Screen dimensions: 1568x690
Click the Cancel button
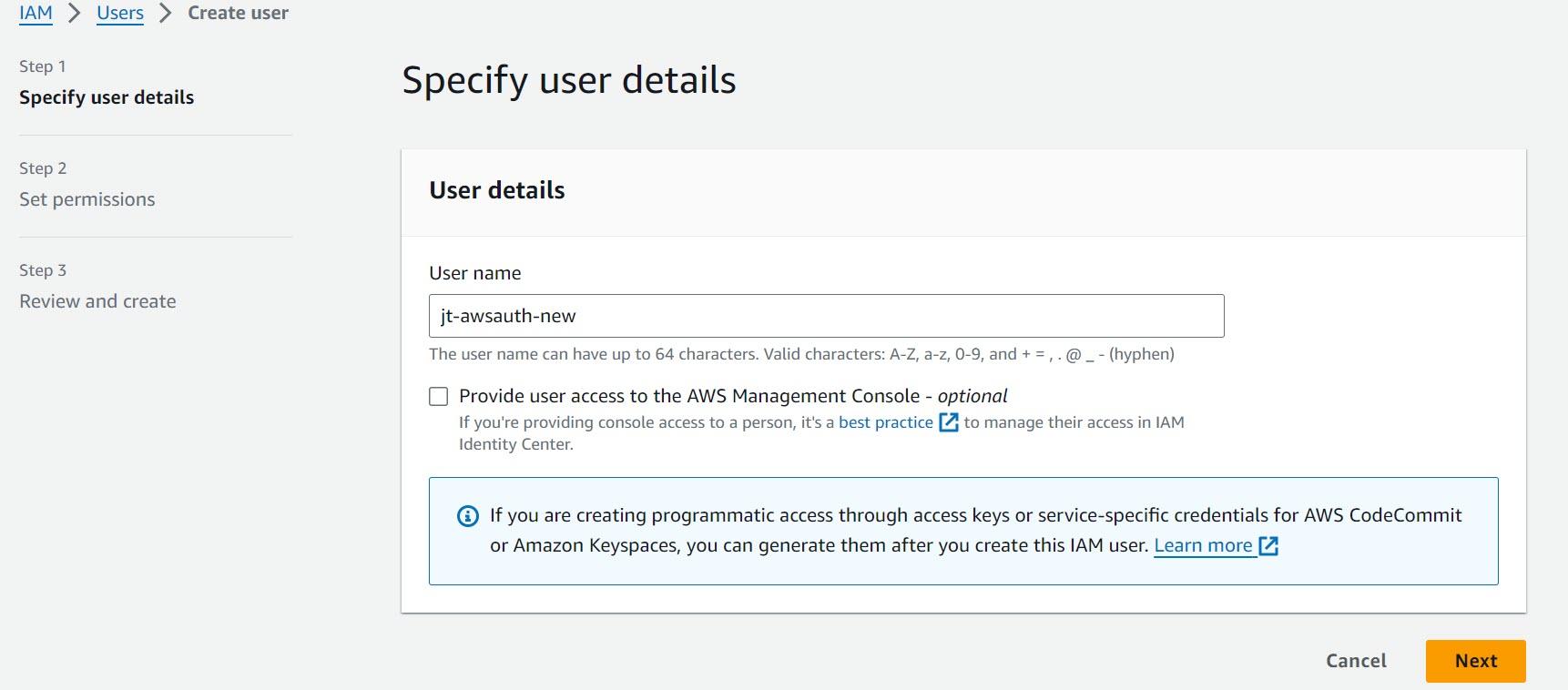(1355, 661)
